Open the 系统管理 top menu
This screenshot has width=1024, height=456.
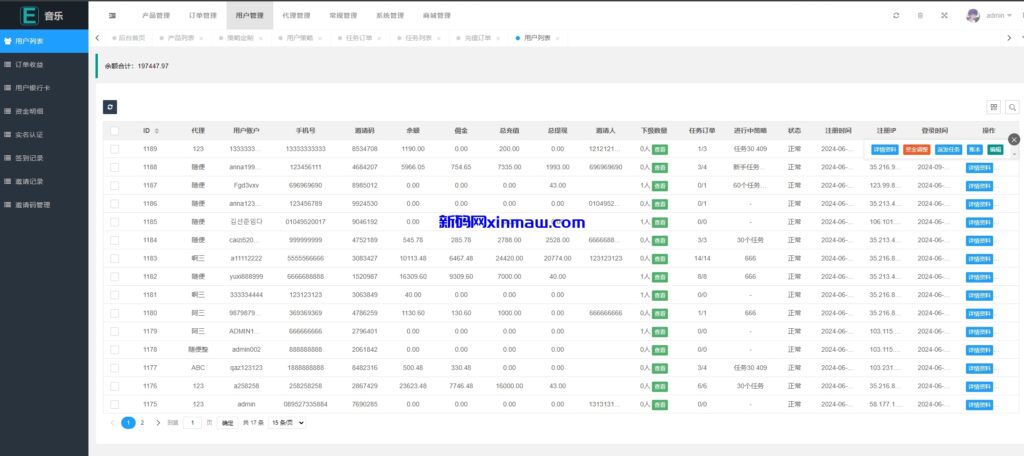(x=390, y=15)
